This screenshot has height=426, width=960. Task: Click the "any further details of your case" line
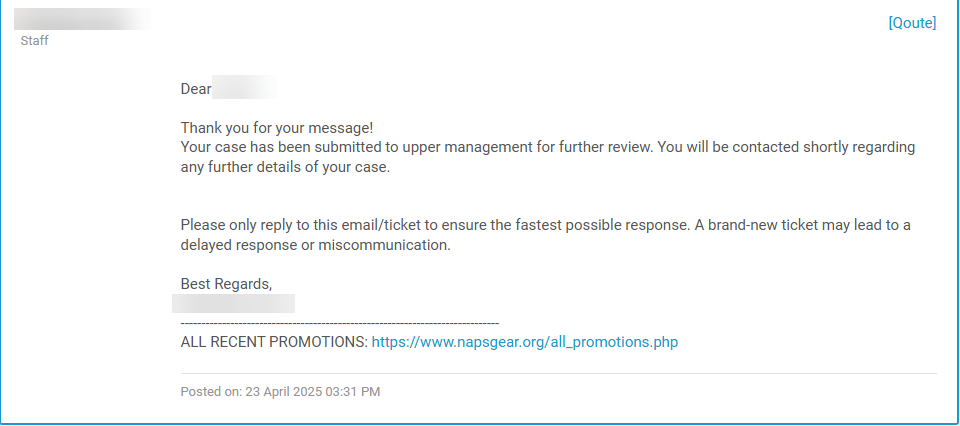coord(285,167)
